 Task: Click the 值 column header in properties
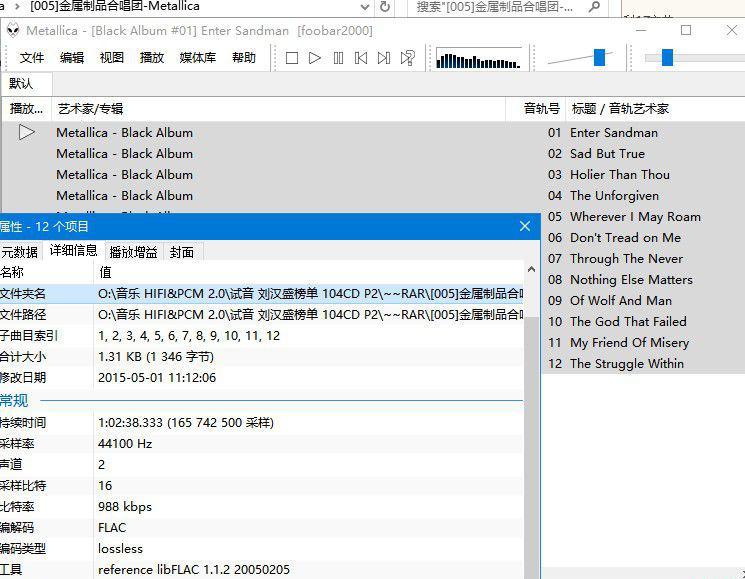pos(309,272)
